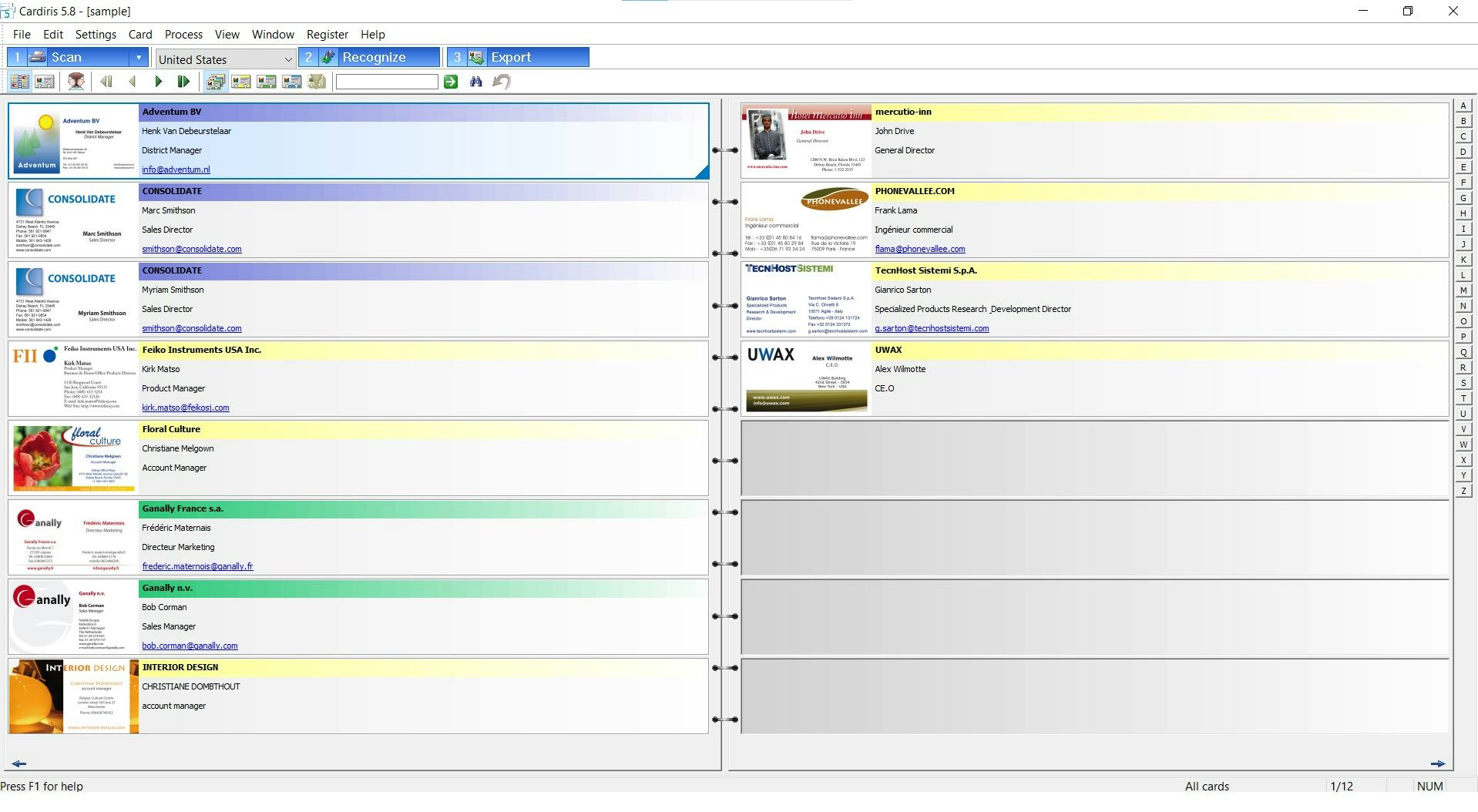
Task: Jump to index letter T tab
Action: 1463,398
